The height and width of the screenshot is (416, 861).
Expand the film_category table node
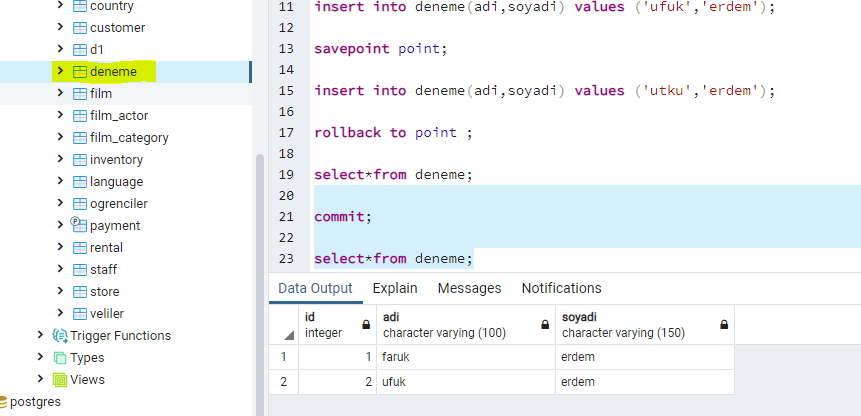(60, 137)
